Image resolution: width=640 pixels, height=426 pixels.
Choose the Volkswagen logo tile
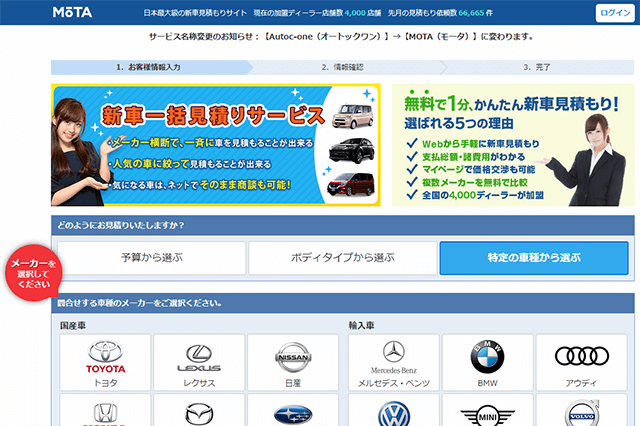[393, 410]
